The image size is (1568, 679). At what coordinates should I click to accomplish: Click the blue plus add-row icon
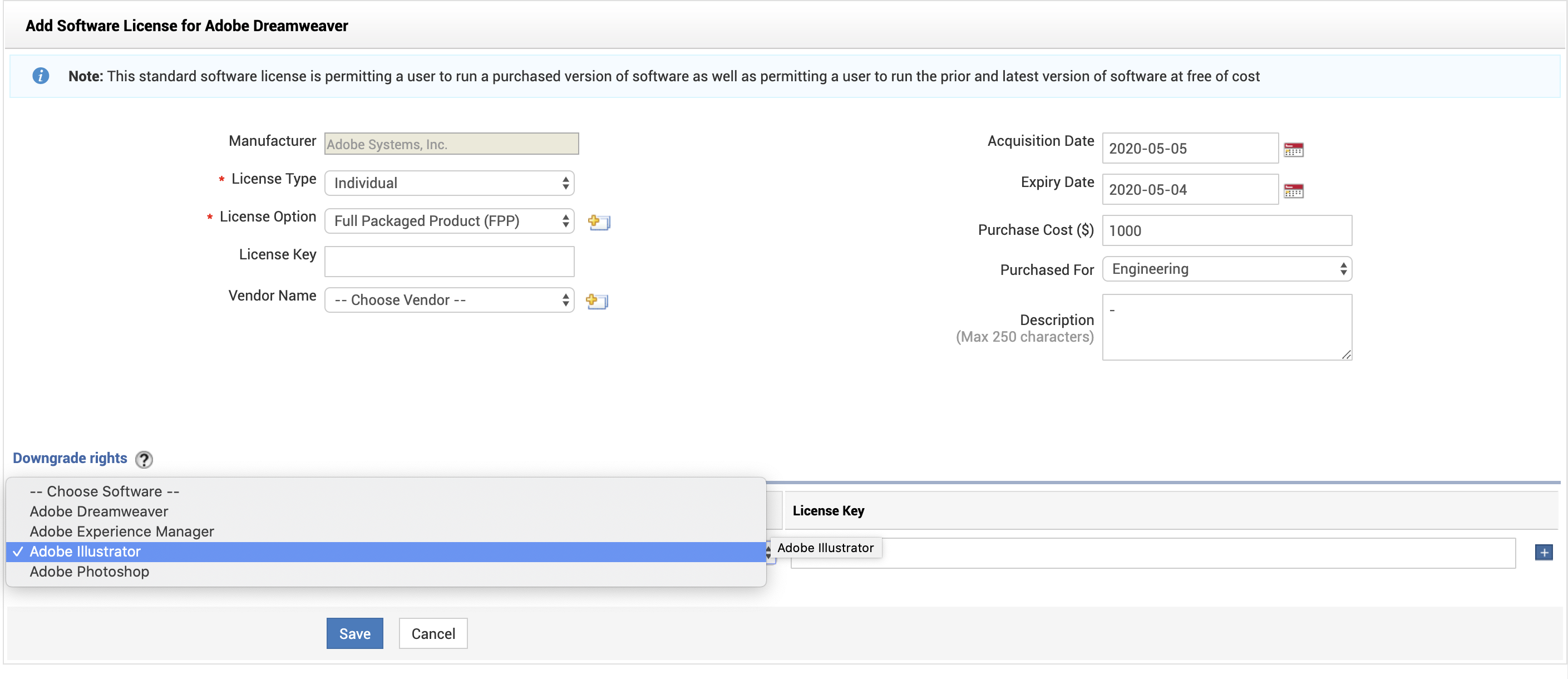coord(1543,552)
